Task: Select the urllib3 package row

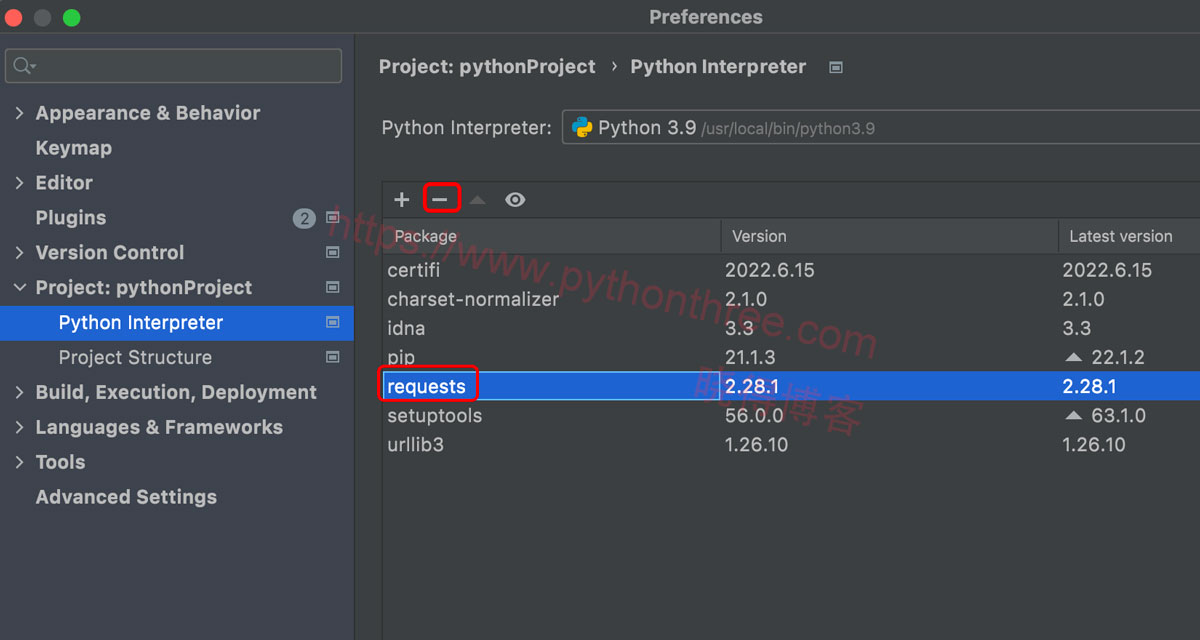Action: pos(791,444)
